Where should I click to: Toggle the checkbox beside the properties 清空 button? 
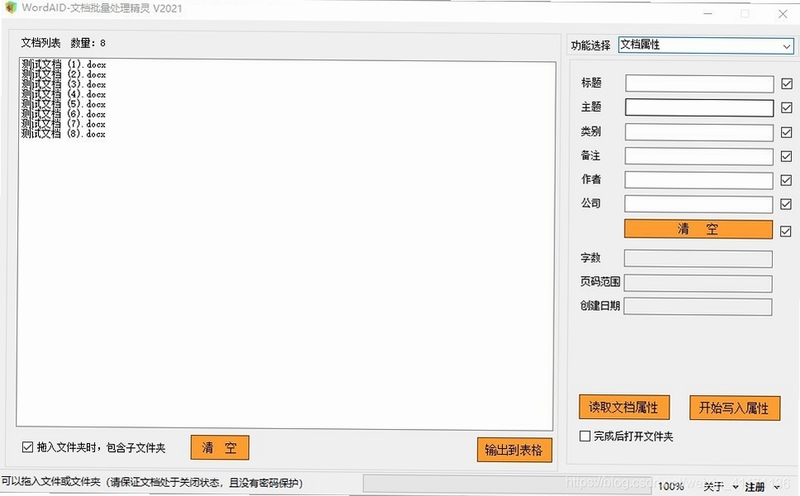pos(786,231)
